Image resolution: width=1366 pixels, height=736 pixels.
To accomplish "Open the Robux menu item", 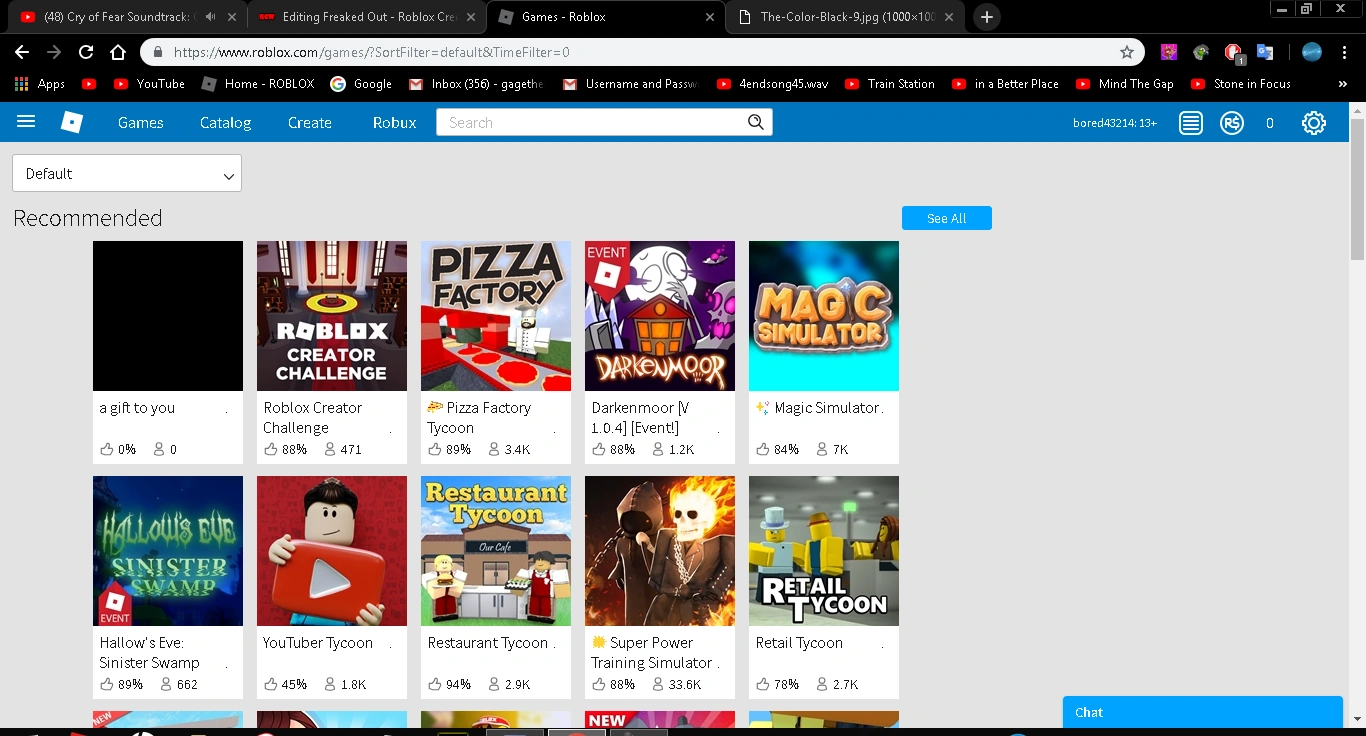I will (395, 122).
